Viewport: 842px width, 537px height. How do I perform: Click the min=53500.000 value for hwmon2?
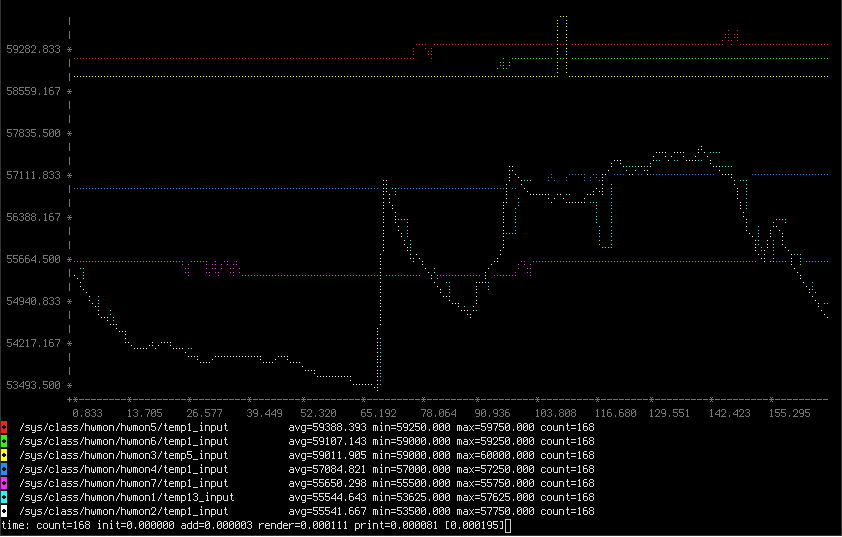click(411, 511)
